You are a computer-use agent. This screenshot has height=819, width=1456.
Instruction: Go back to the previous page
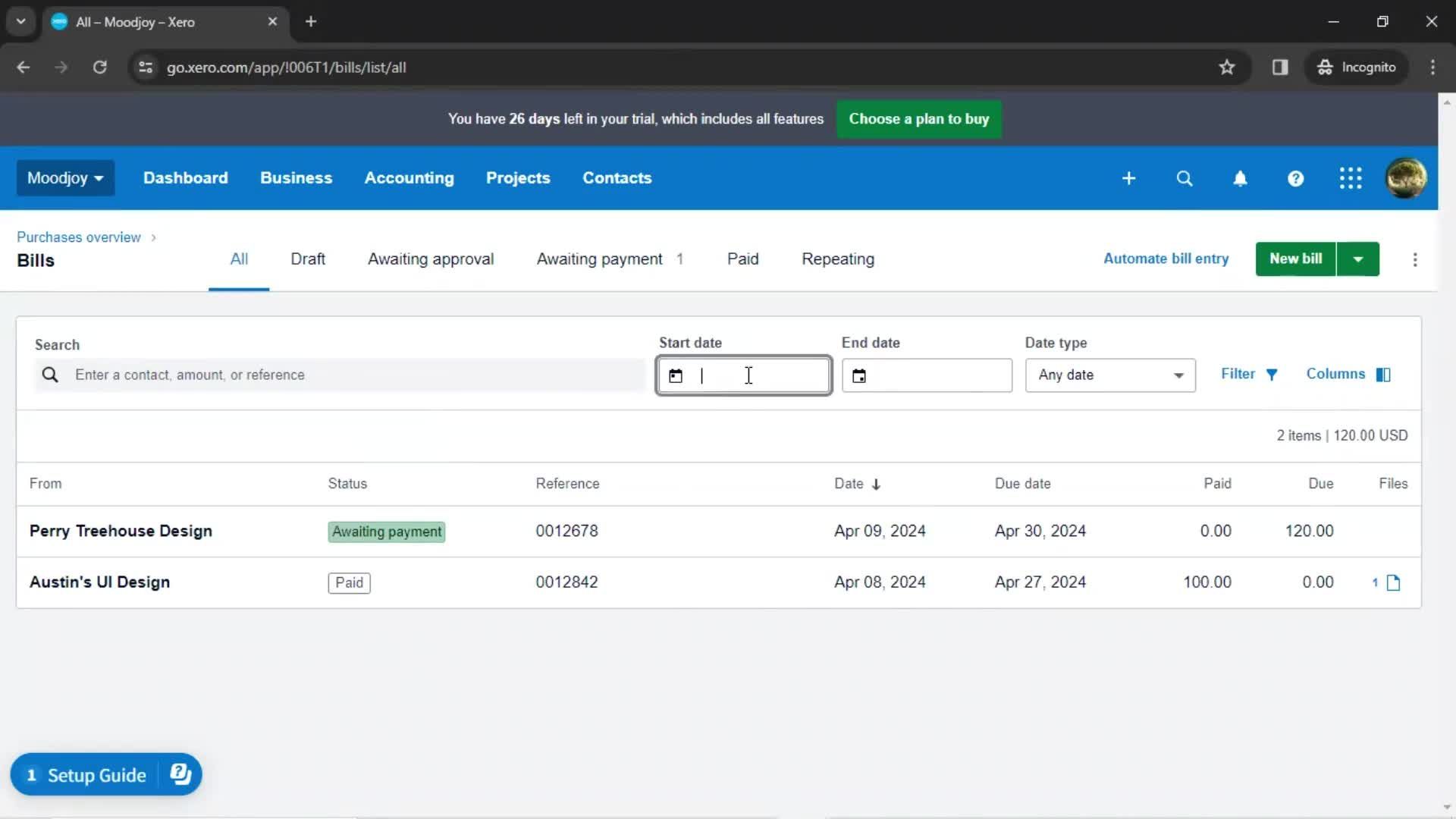(24, 67)
